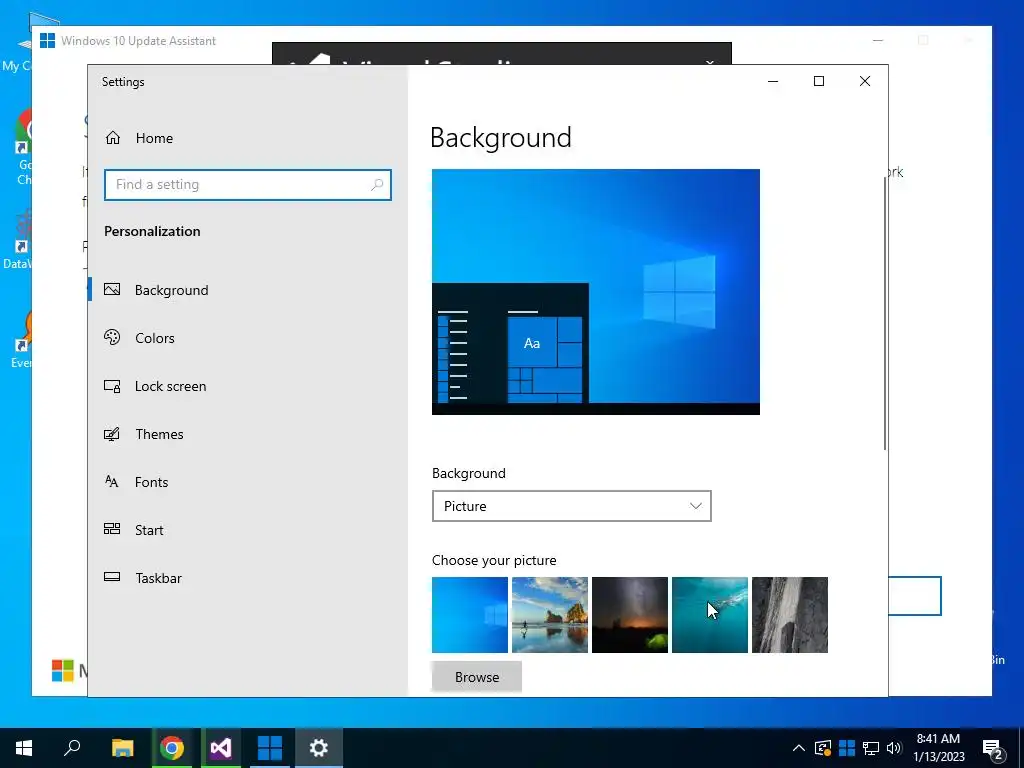
Task: Click the Start tiles icon in sidebar
Action: point(112,529)
